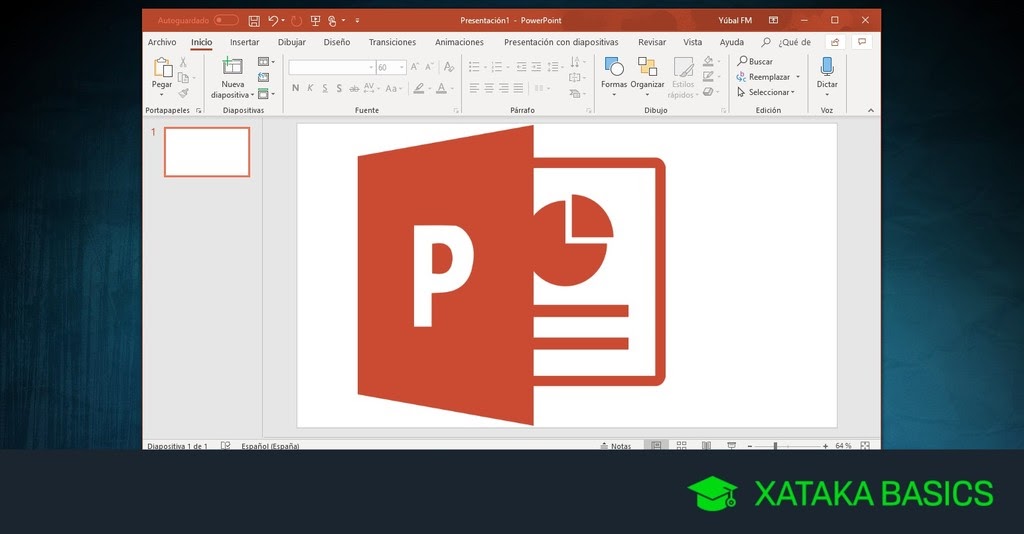Click the touch/mouse mode icon
The height and width of the screenshot is (534, 1024).
(x=332, y=21)
